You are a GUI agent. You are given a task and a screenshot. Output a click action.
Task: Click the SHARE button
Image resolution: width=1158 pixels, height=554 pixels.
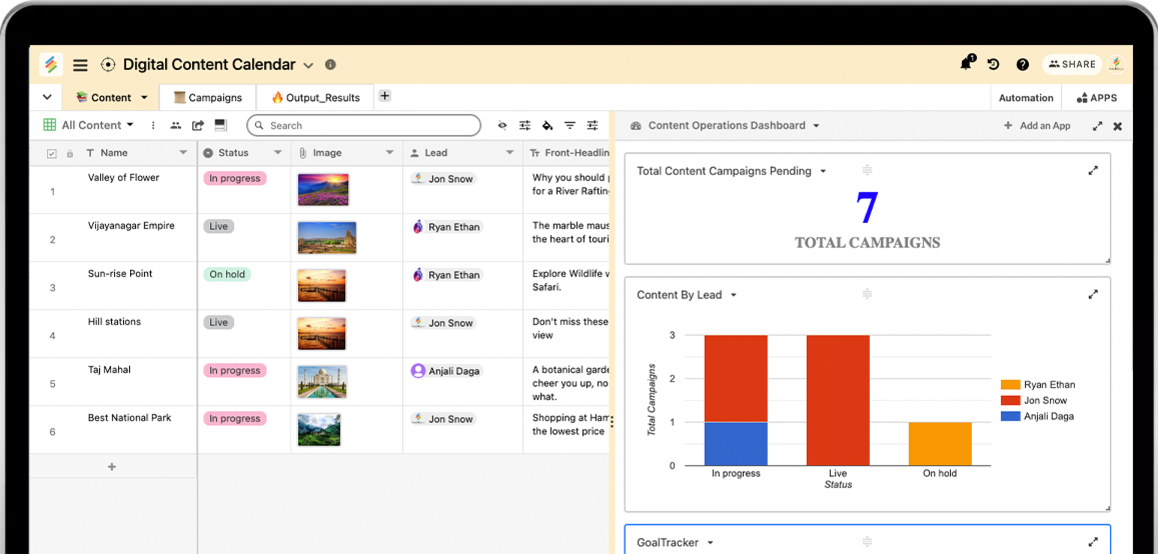[x=1072, y=64]
